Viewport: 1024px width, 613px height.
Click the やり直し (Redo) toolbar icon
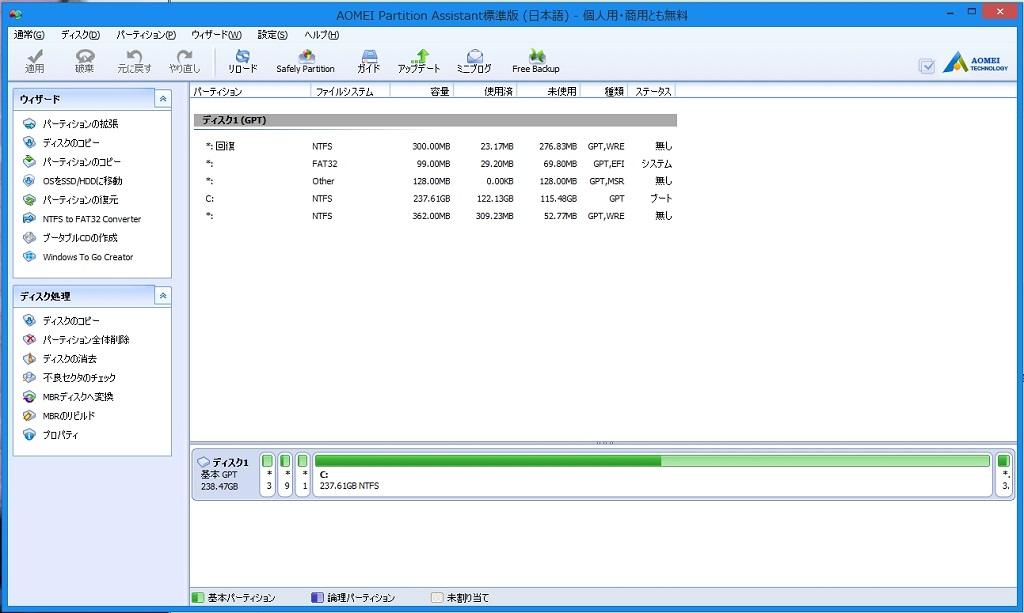coord(184,61)
